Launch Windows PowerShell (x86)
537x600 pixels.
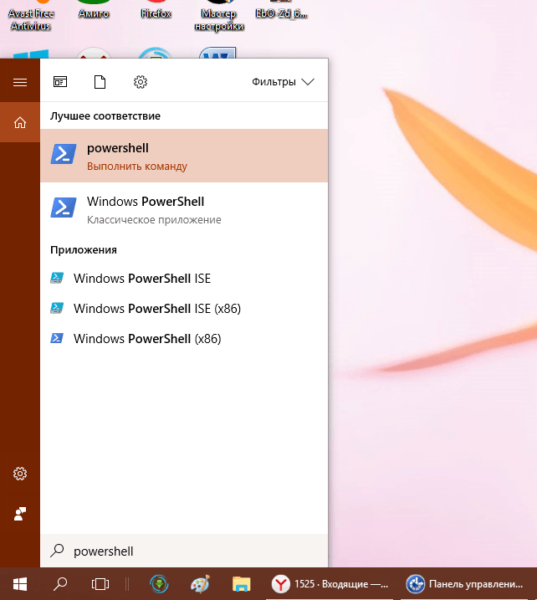184,339
